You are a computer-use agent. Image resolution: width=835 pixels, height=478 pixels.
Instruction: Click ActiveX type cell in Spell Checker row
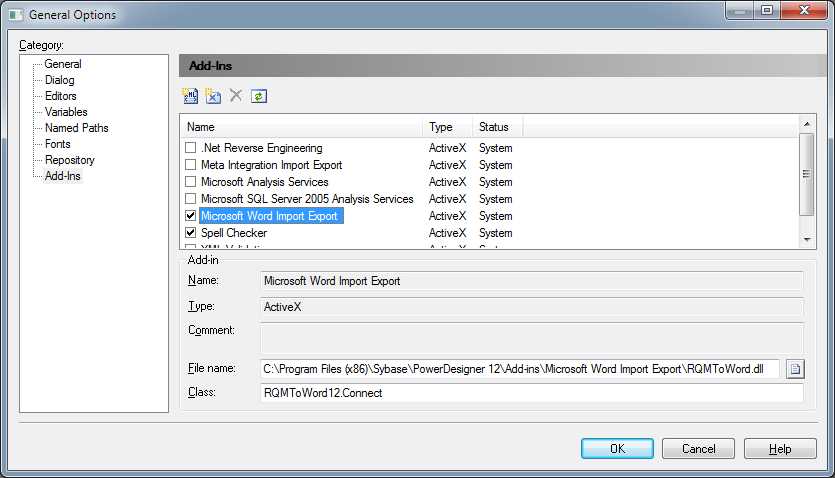coord(447,233)
